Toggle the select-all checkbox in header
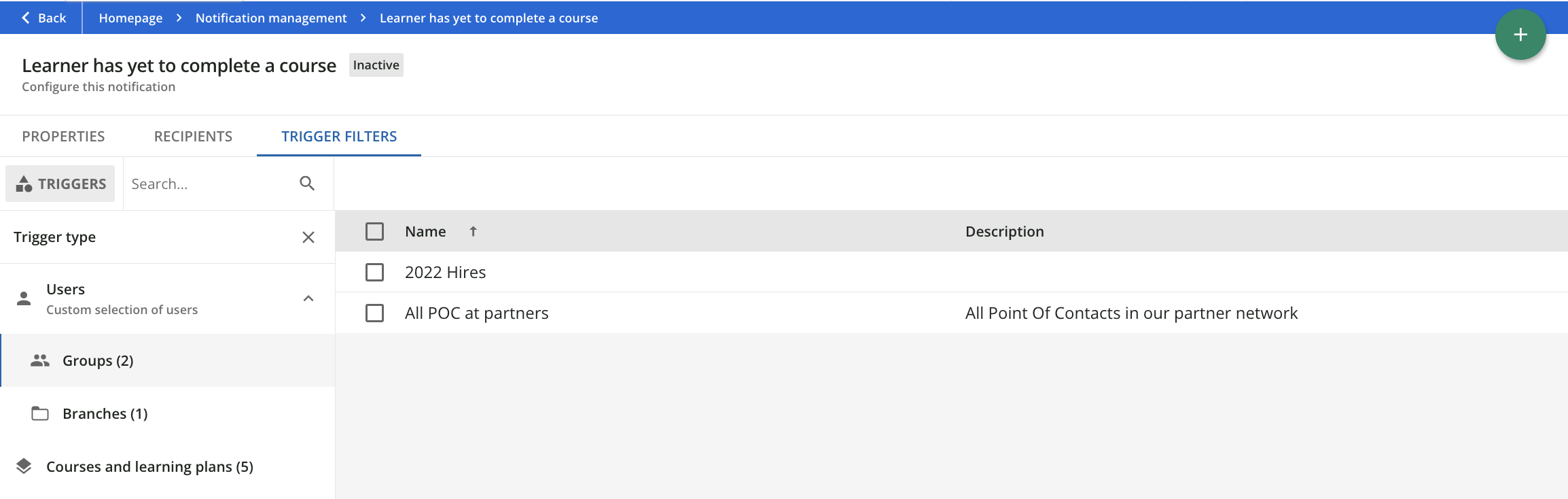The width and height of the screenshot is (1568, 499). pos(374,231)
